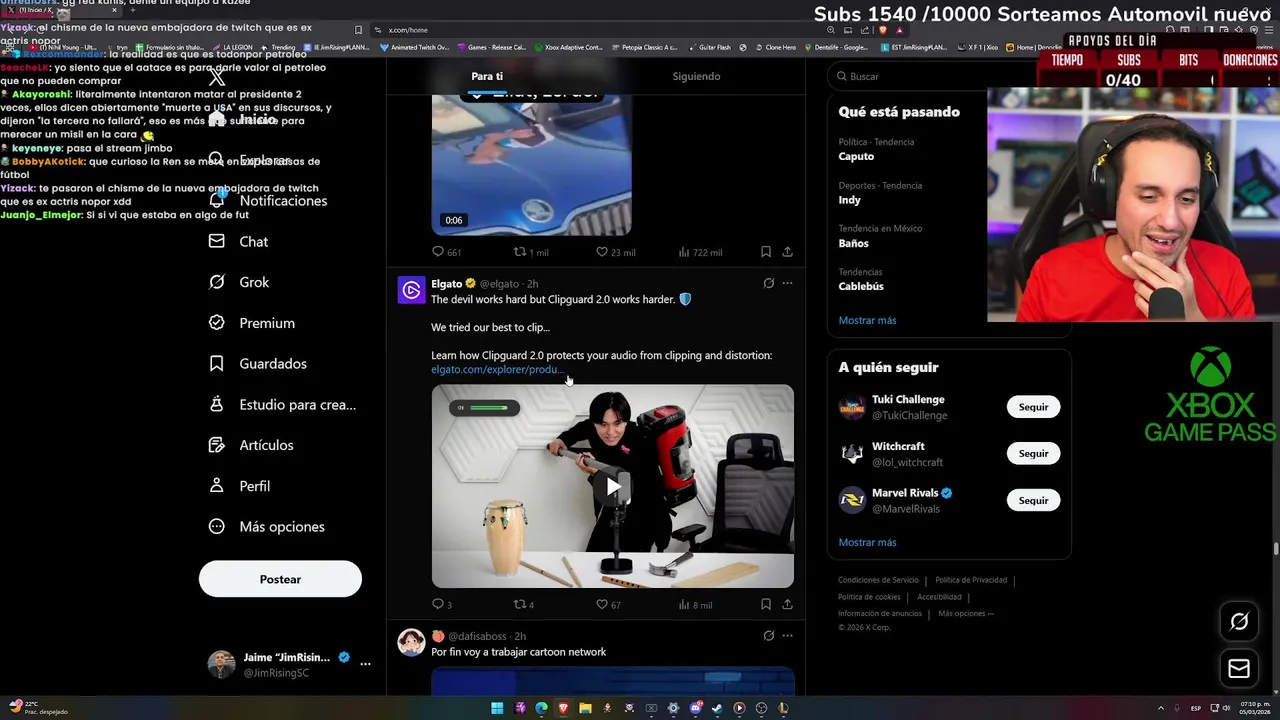Share the Elgato post
1280x720 pixels.
(x=787, y=604)
